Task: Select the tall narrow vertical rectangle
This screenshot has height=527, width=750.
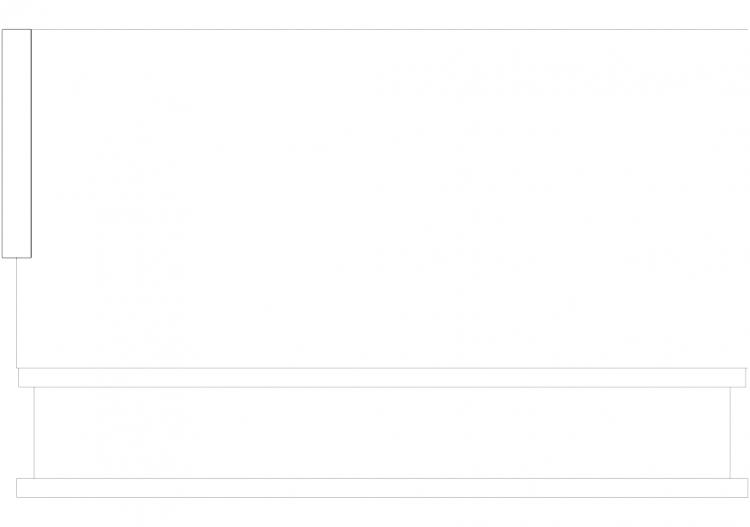Action: pos(17,143)
